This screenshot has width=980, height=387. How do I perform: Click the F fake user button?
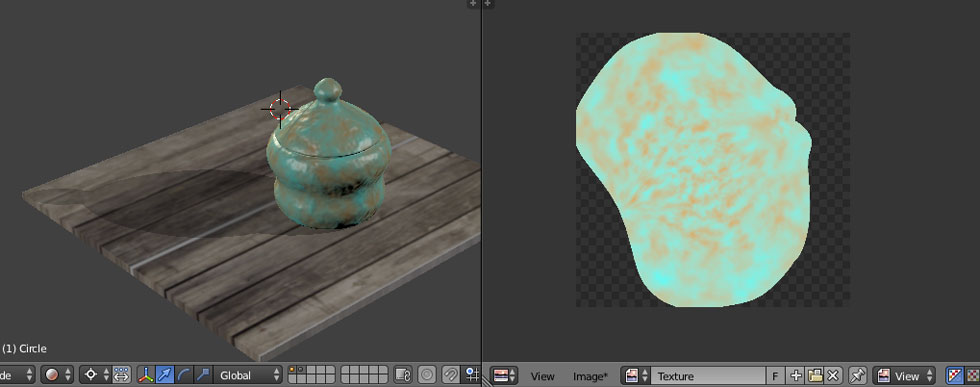[776, 376]
